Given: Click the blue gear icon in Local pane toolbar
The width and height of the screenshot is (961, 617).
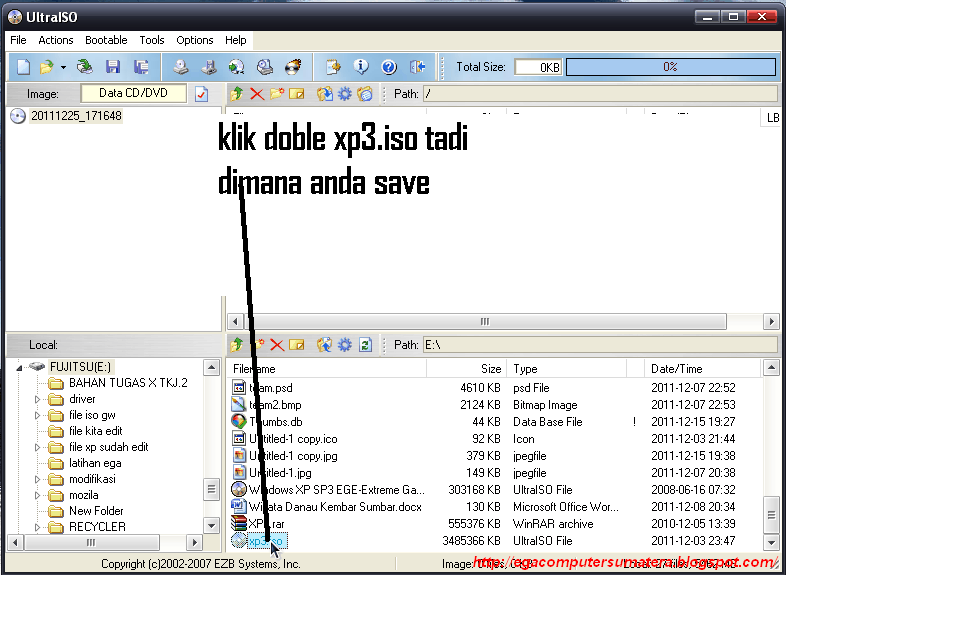Looking at the screenshot, I should pyautogui.click(x=345, y=345).
